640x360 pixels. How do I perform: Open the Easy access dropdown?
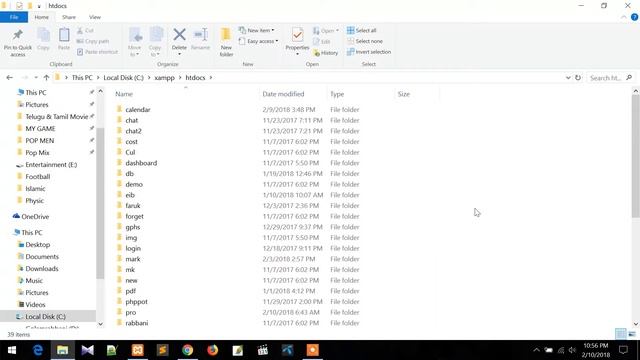258,41
